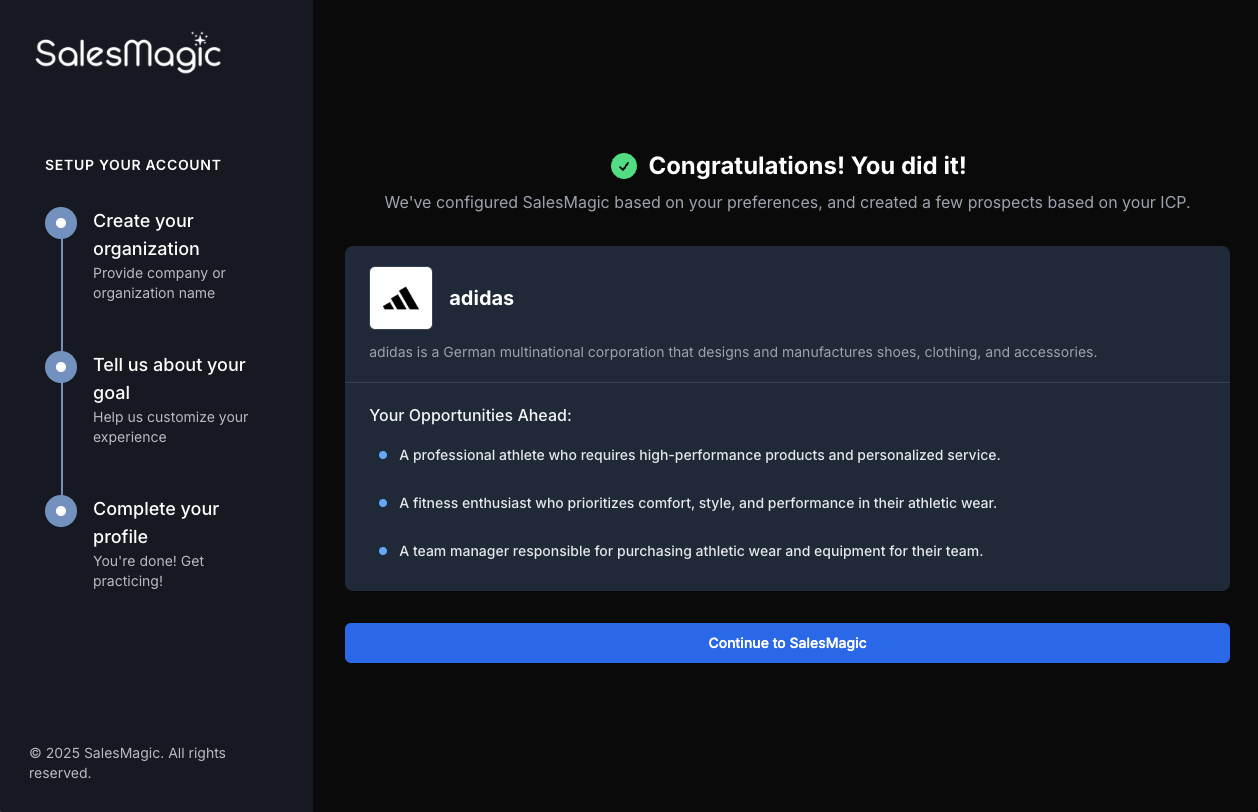Screen dimensions: 1258x812
Task: Click the bullet beside fitness enthusiast opportunity
Action: tap(383, 503)
